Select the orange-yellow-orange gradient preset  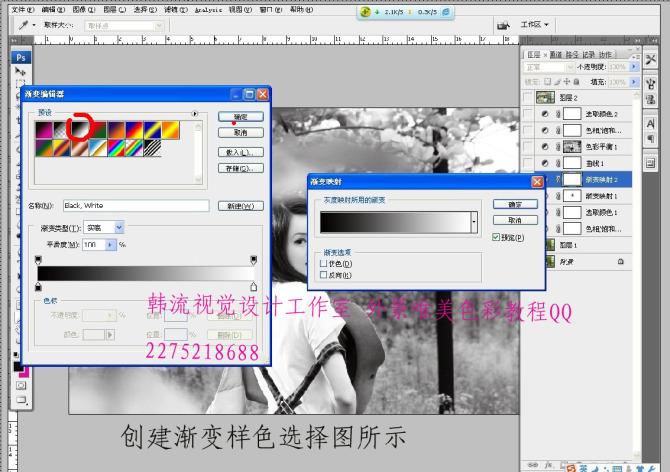[170, 130]
